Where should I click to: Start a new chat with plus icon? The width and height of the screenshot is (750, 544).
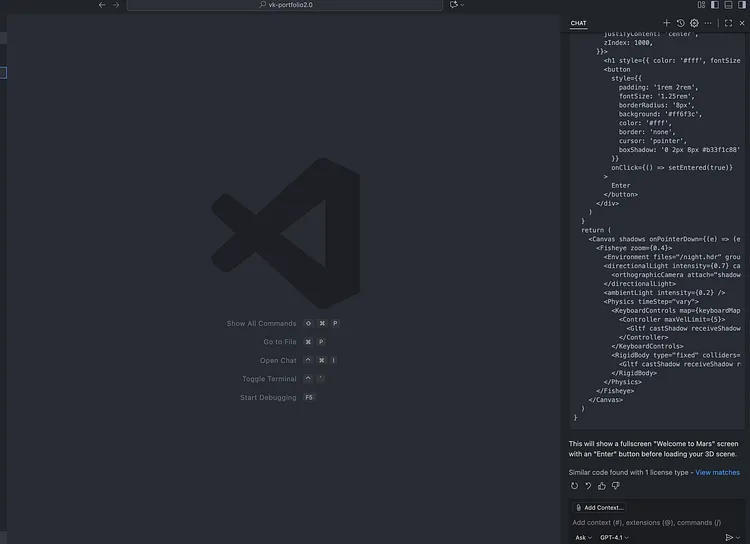click(x=667, y=23)
